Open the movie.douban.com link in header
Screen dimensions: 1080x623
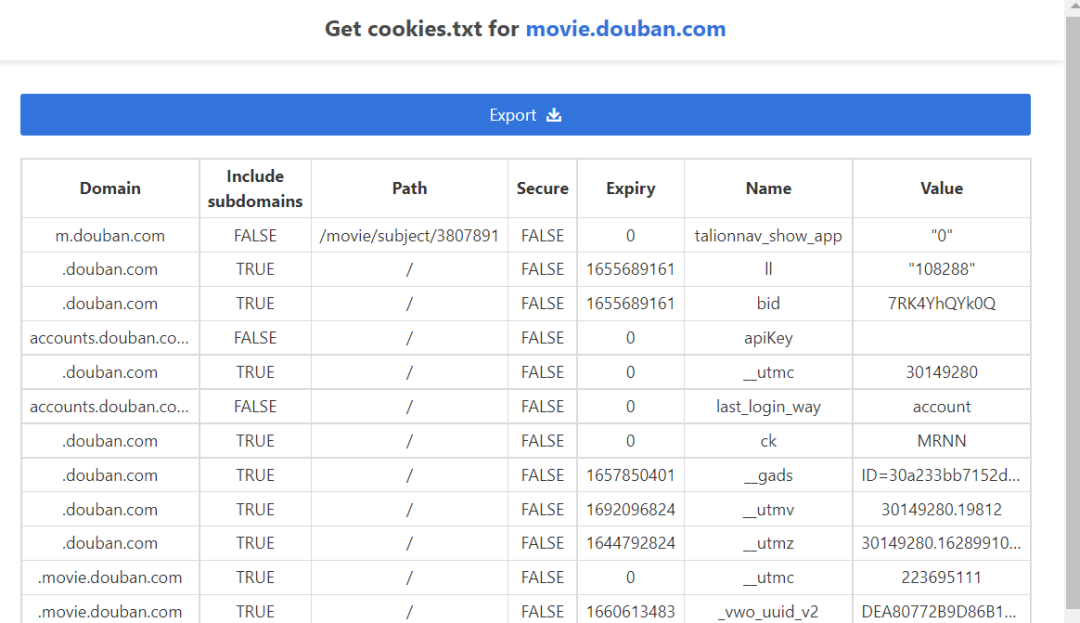(625, 29)
